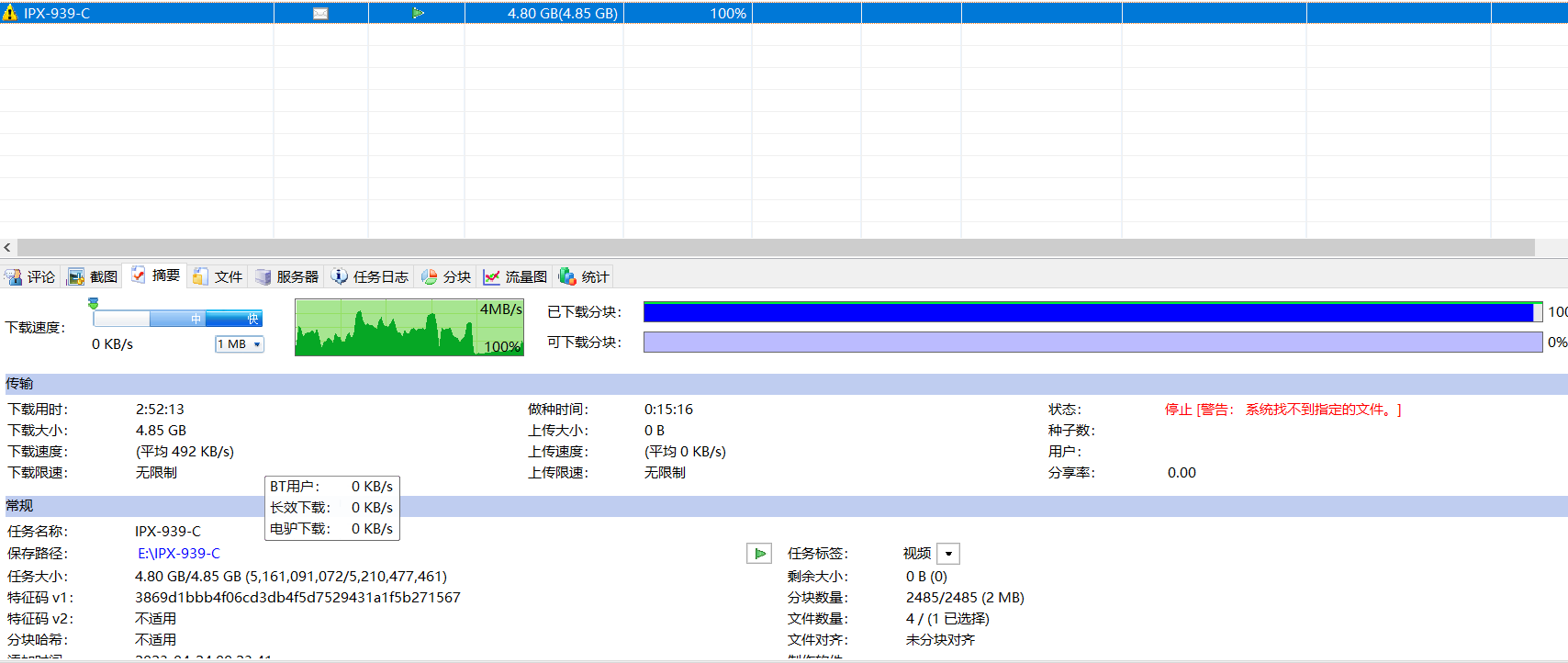The width and height of the screenshot is (1568, 663).
Task: Expand the 视频 task tag dropdown arrow
Action: point(948,554)
